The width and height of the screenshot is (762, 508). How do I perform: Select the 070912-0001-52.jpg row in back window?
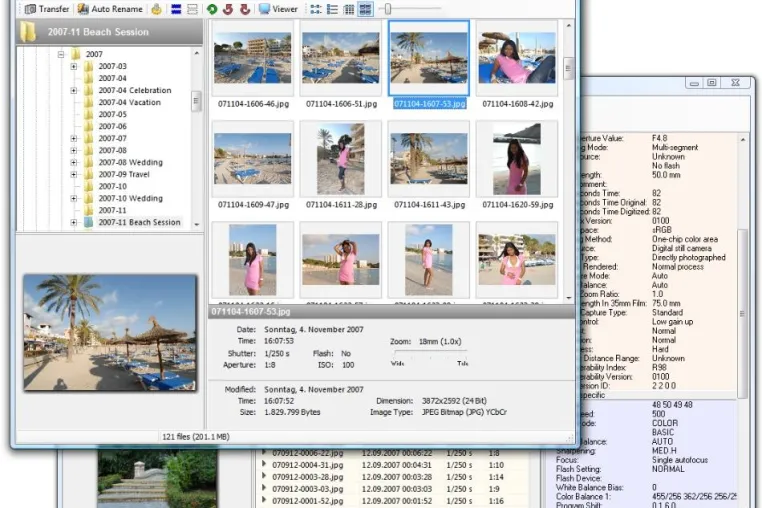(394, 501)
